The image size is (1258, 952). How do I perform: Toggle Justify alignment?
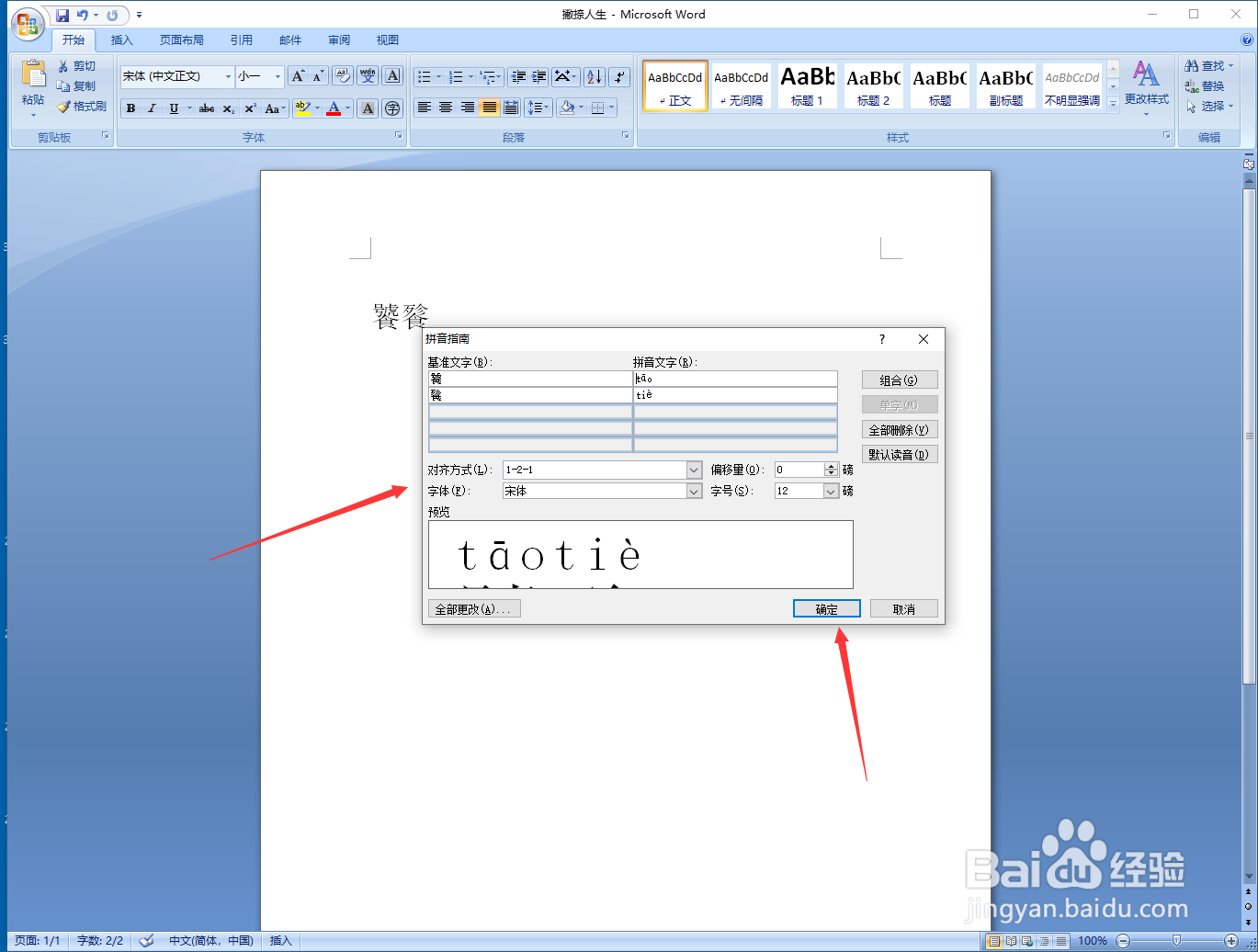pos(490,108)
